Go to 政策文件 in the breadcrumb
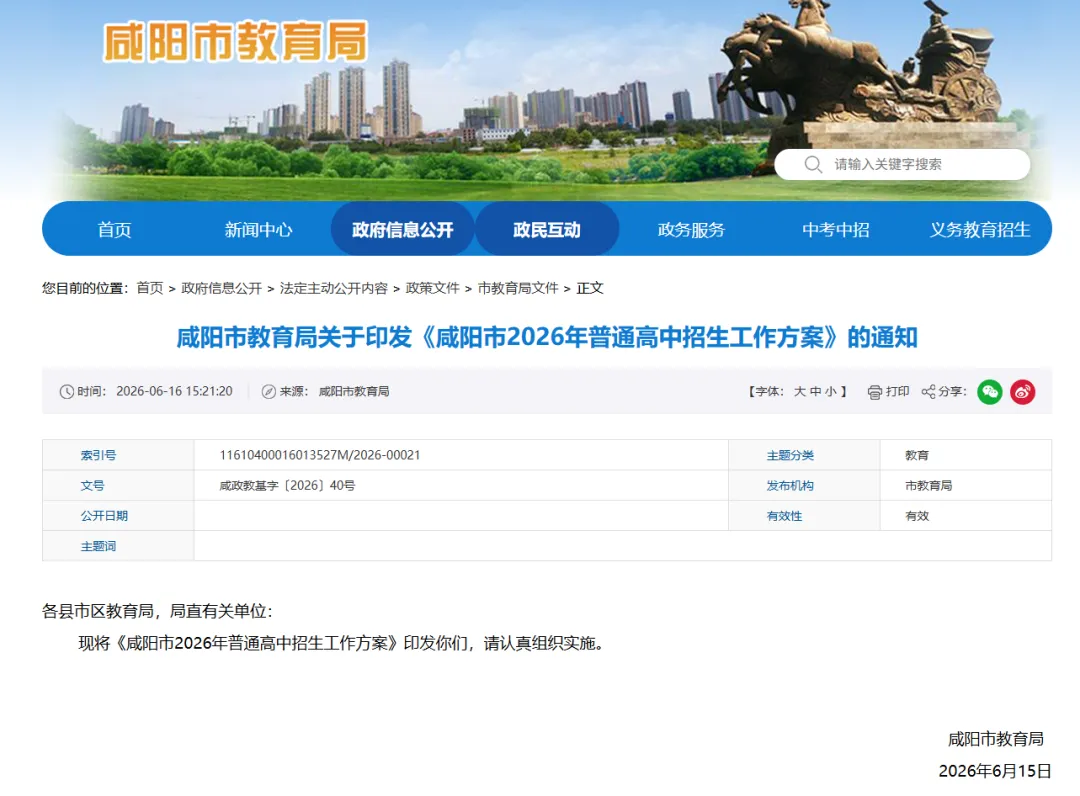 tap(433, 288)
